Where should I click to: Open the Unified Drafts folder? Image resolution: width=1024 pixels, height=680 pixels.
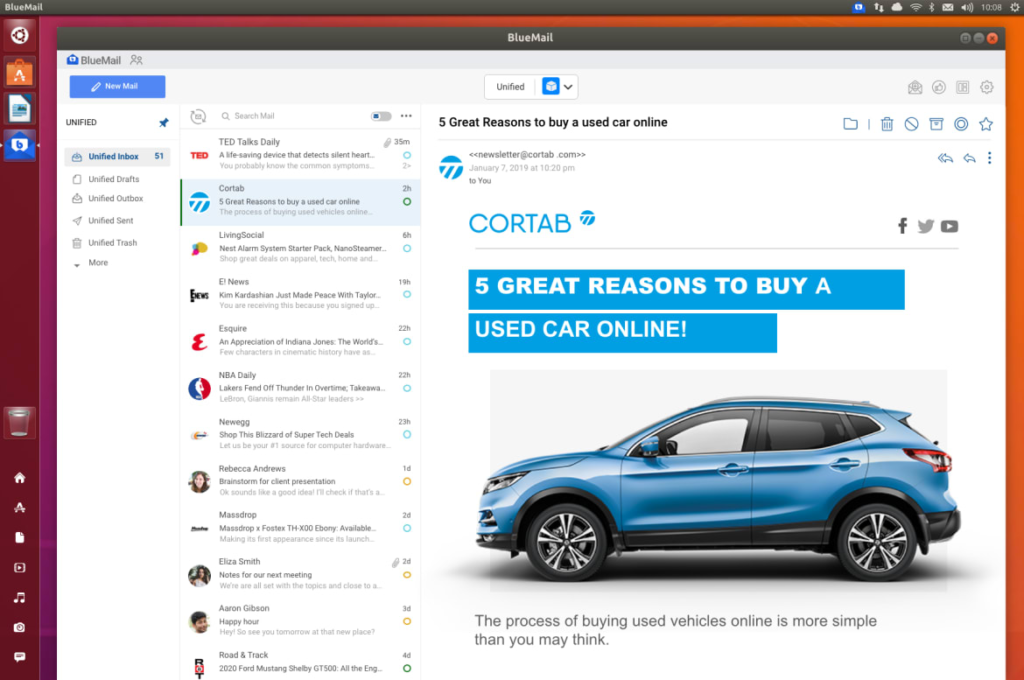pyautogui.click(x=113, y=179)
